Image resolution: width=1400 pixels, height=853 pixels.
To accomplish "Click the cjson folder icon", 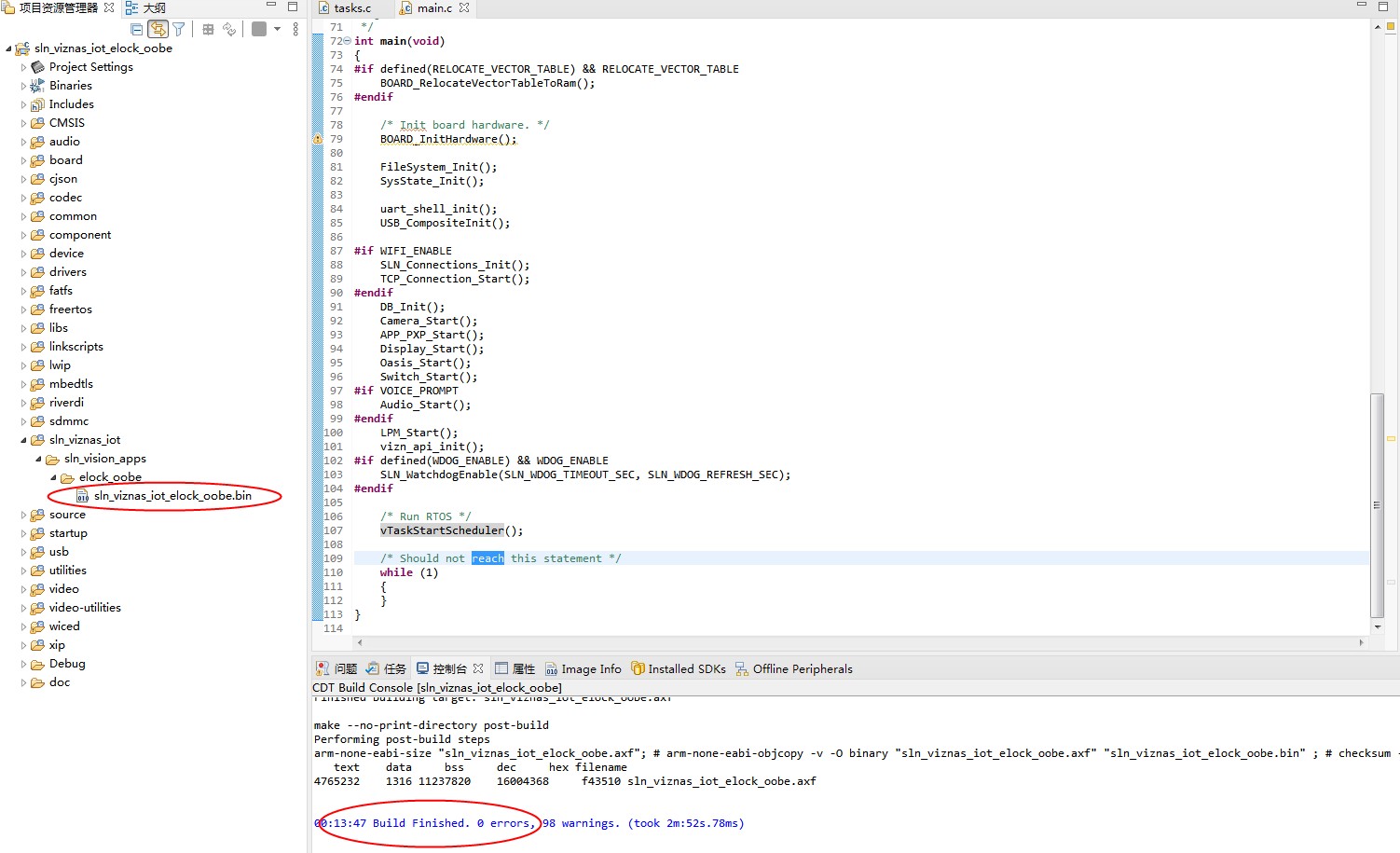I will [37, 179].
